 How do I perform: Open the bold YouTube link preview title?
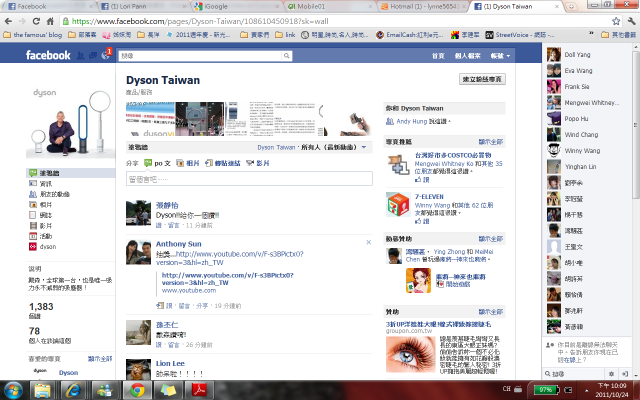tap(228, 279)
